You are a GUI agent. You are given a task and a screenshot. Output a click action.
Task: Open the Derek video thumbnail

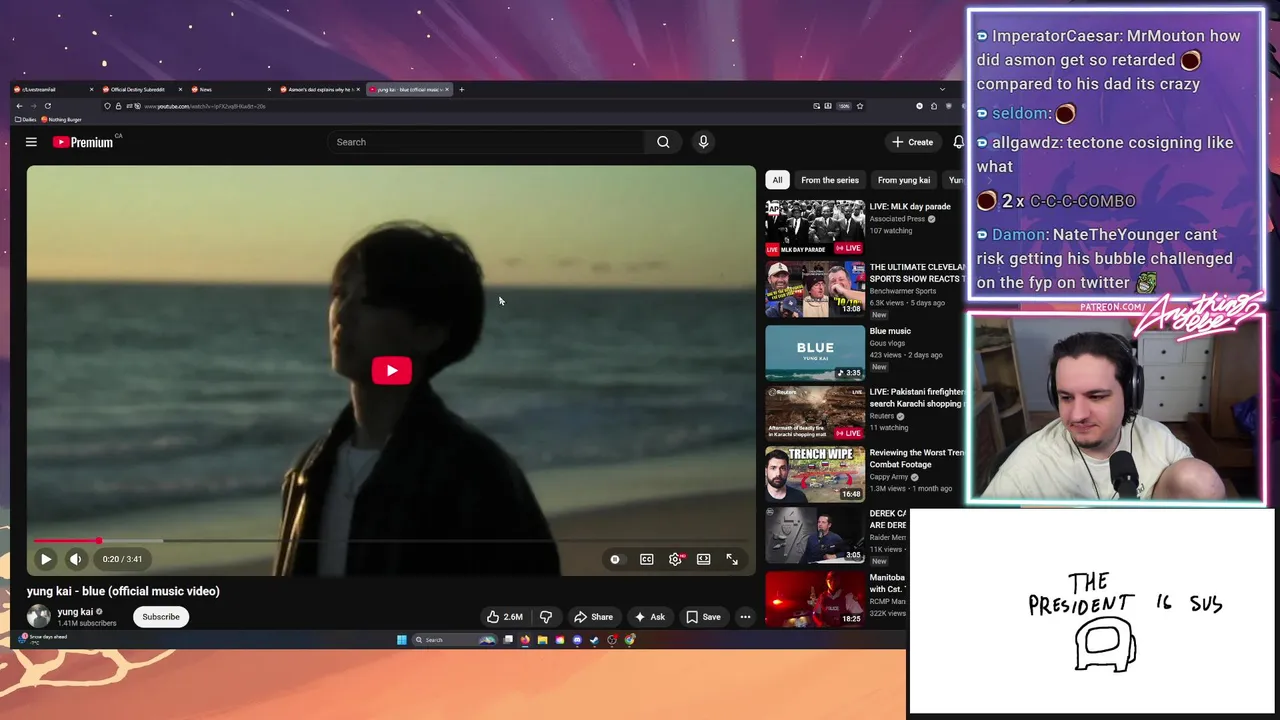815,535
